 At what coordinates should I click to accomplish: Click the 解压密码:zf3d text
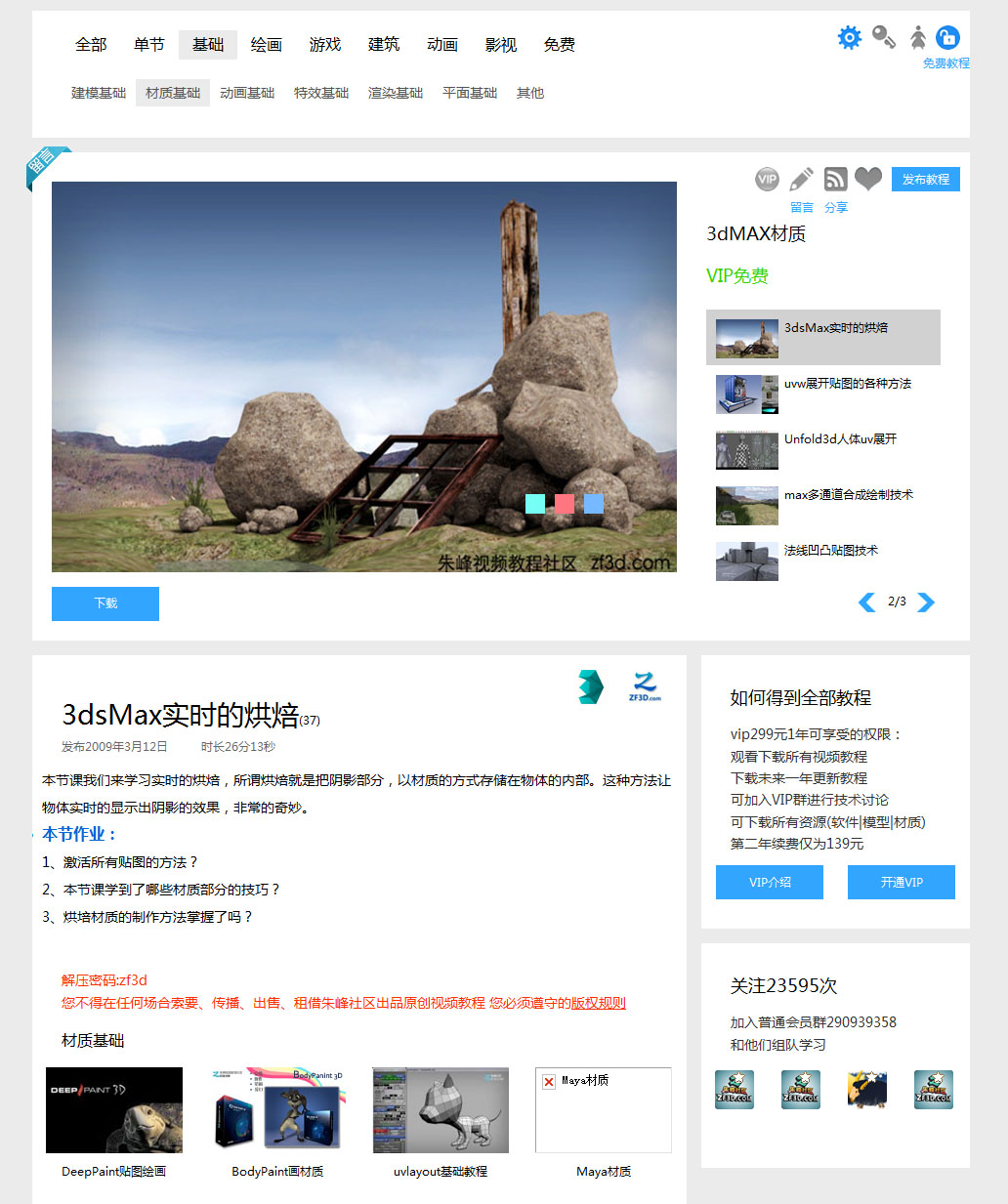coord(105,980)
